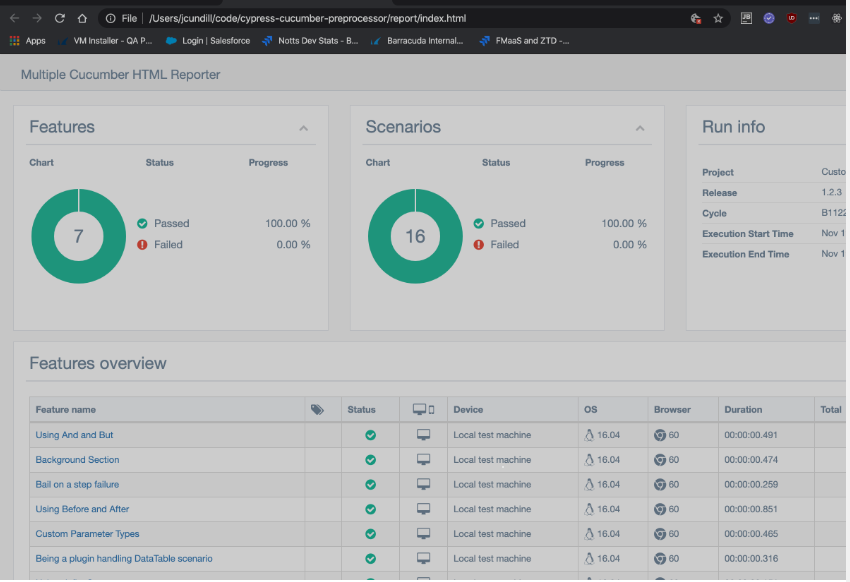
Task: Click the Release value 1.2.3
Action: point(832,192)
